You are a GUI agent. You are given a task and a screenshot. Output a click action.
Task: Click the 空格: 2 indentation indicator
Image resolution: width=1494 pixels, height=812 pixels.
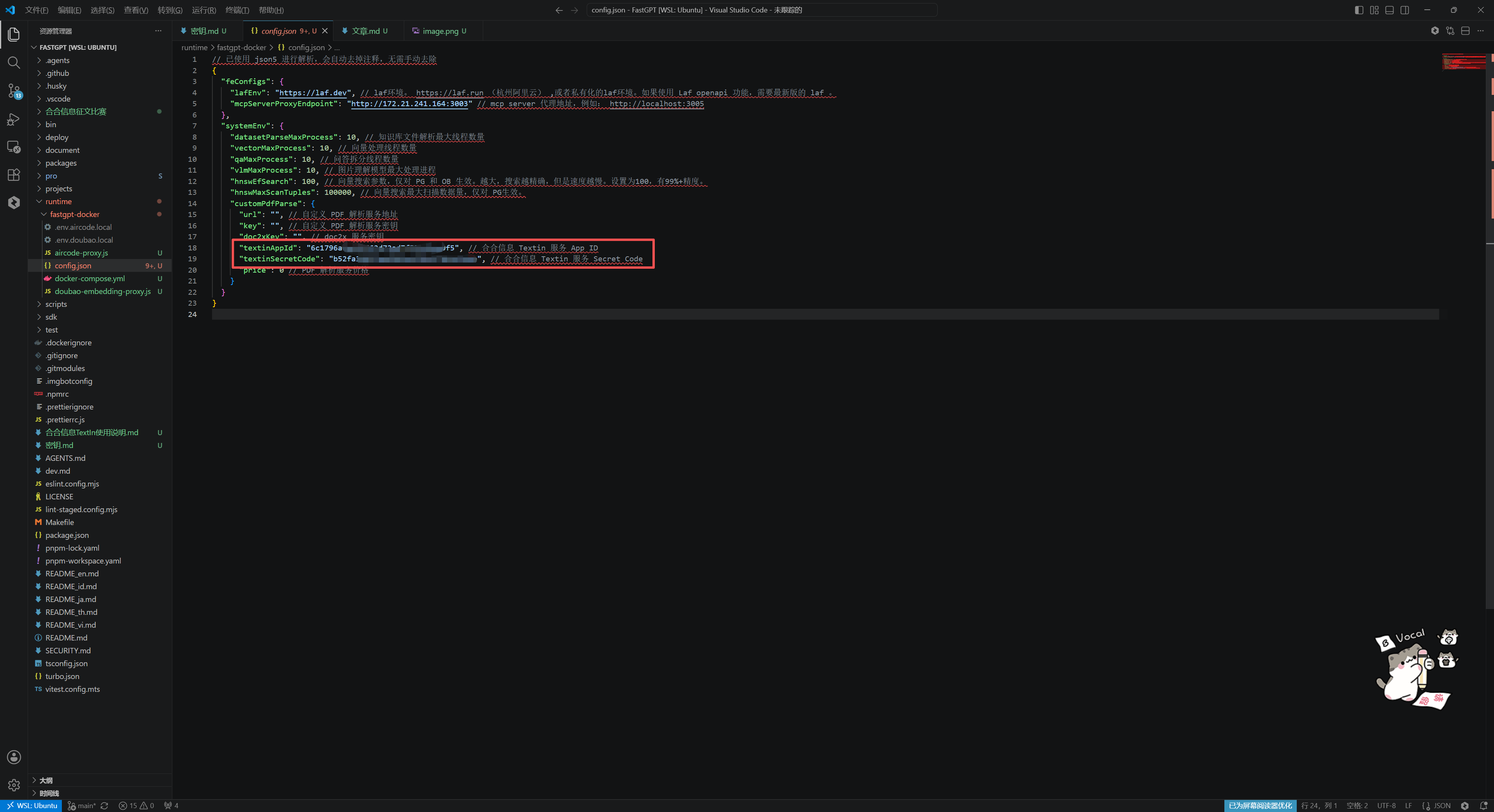[1357, 806]
